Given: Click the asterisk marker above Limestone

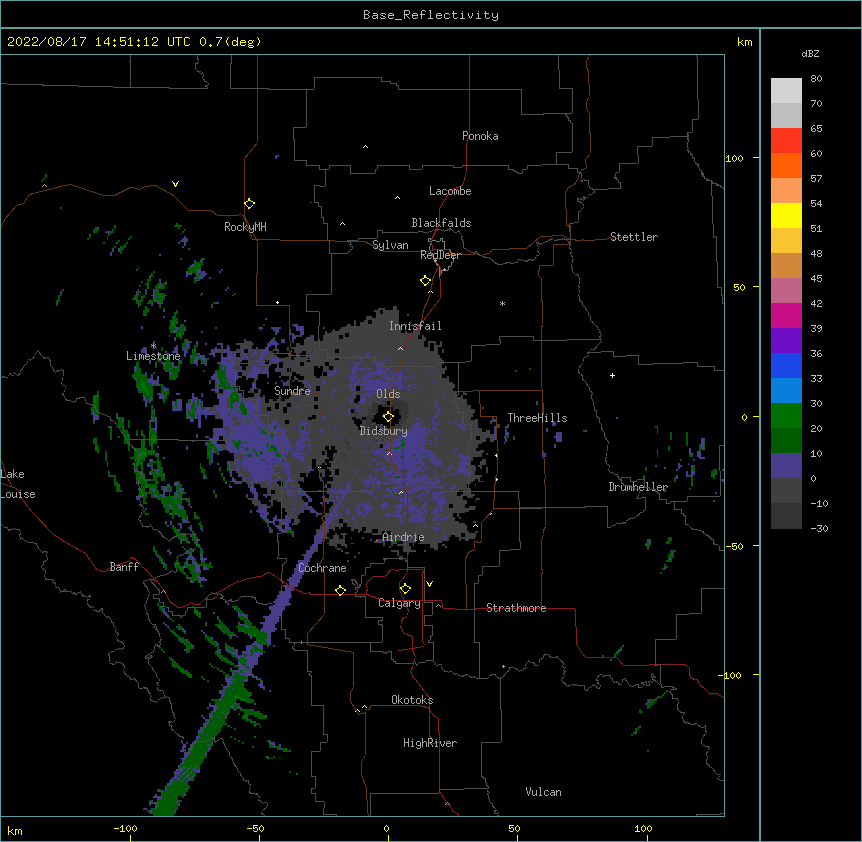Looking at the screenshot, I should click(x=153, y=345).
